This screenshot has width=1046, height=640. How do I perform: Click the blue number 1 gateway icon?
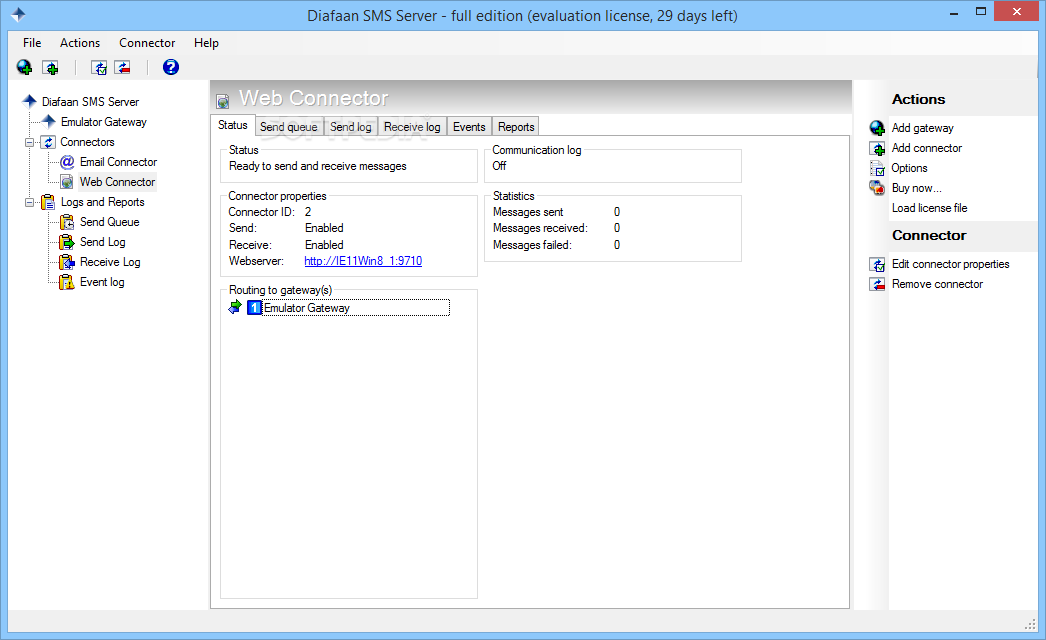point(254,308)
